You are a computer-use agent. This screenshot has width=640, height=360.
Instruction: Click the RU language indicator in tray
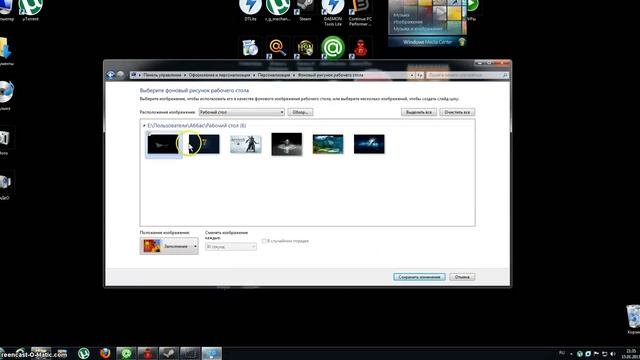tap(562, 353)
